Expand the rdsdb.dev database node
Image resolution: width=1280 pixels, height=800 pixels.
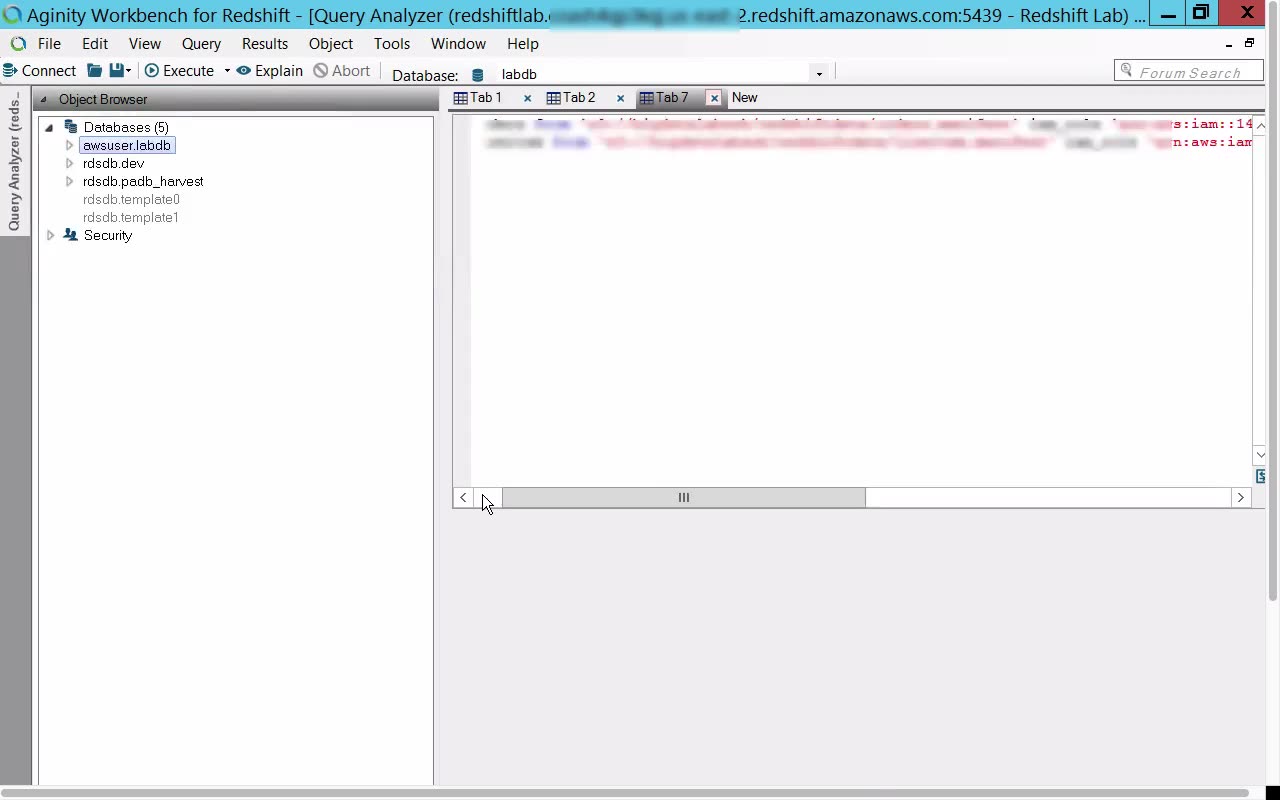pos(69,163)
